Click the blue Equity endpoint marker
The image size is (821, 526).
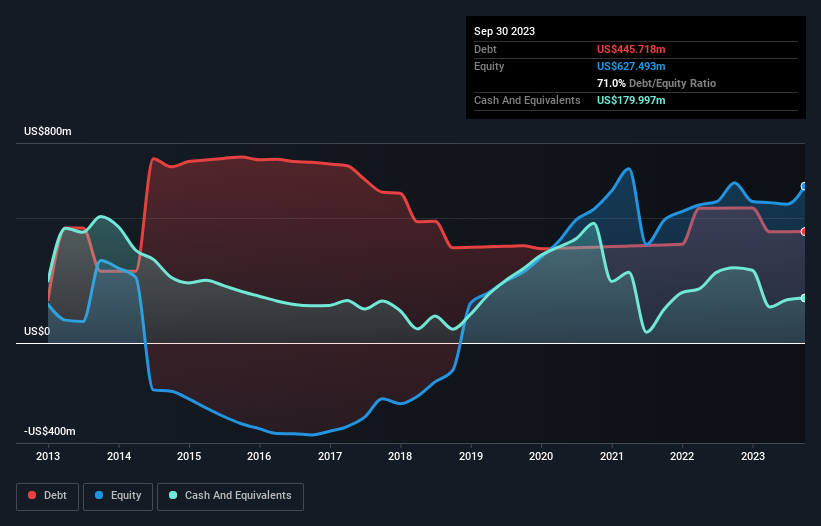(804, 186)
